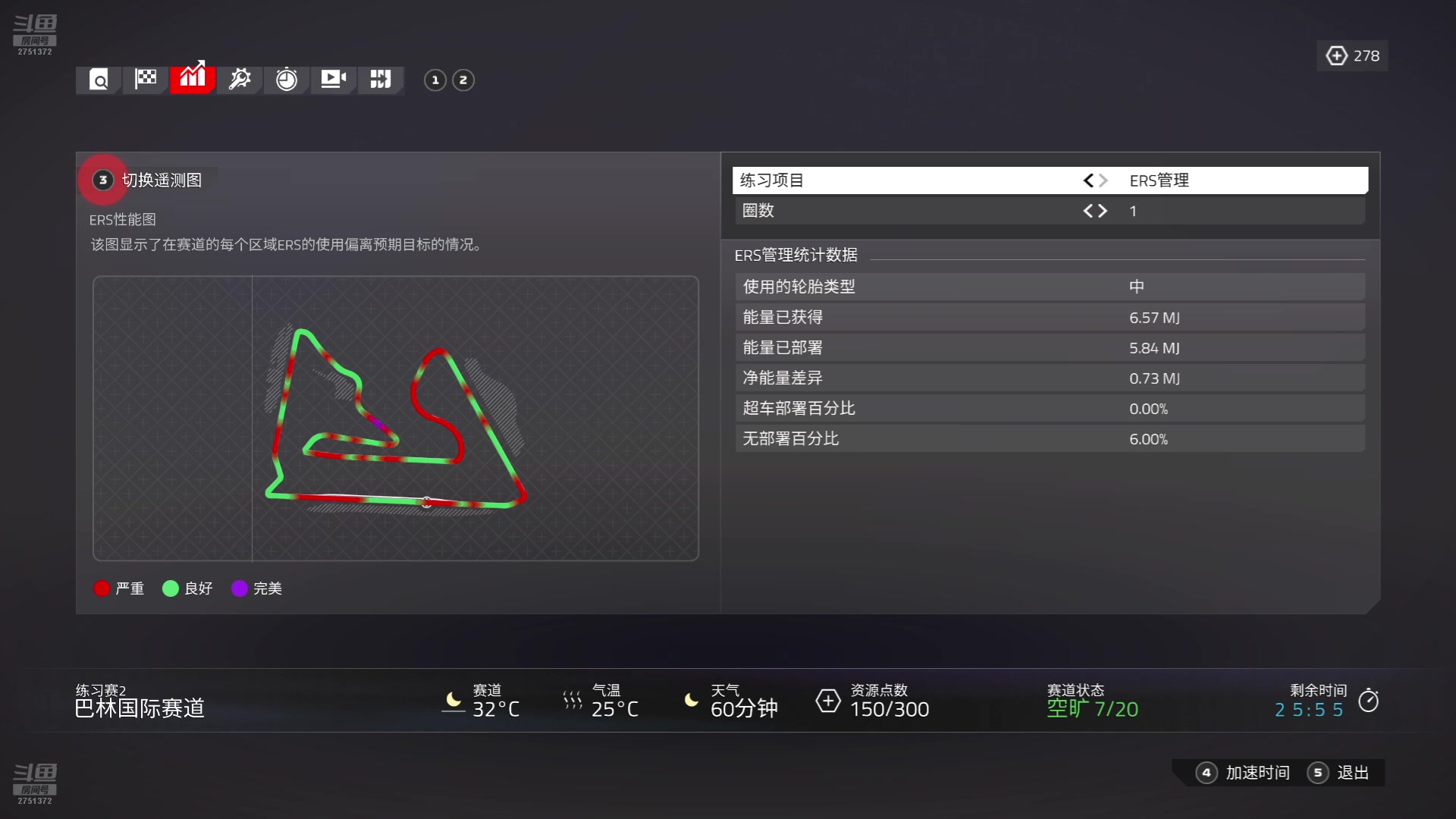Click the ERS性能图 heading
1456x819 pixels.
123,219
